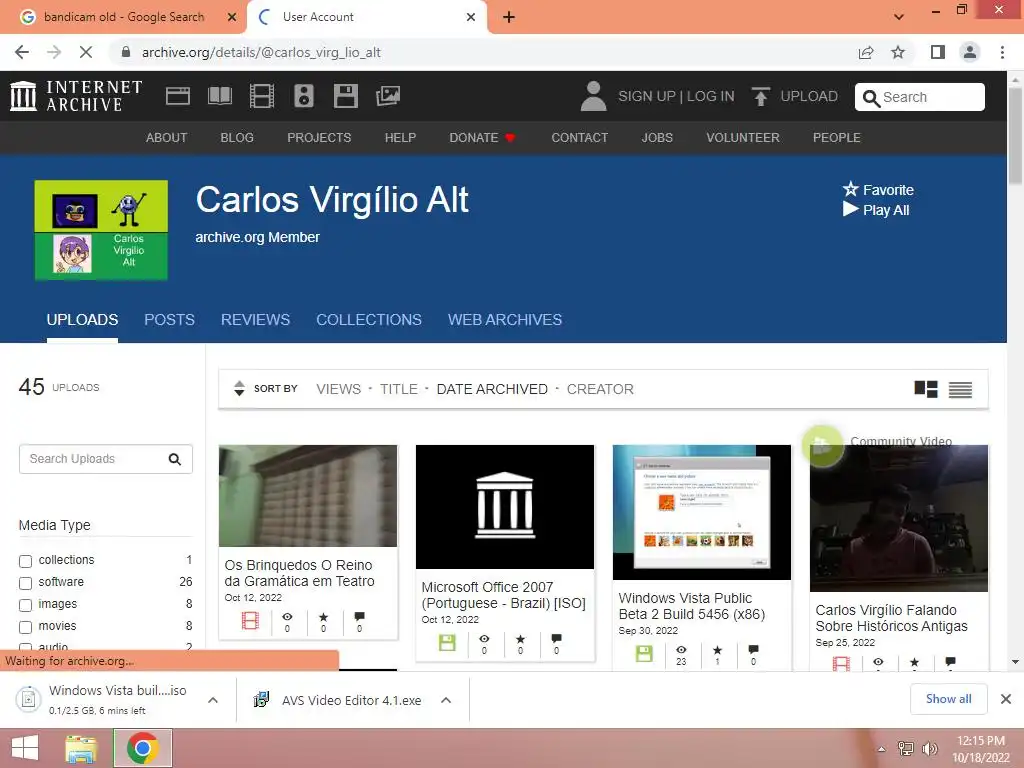This screenshot has height=768, width=1024.
Task: Open the Video film-strip icon in the top bar
Action: (x=262, y=96)
